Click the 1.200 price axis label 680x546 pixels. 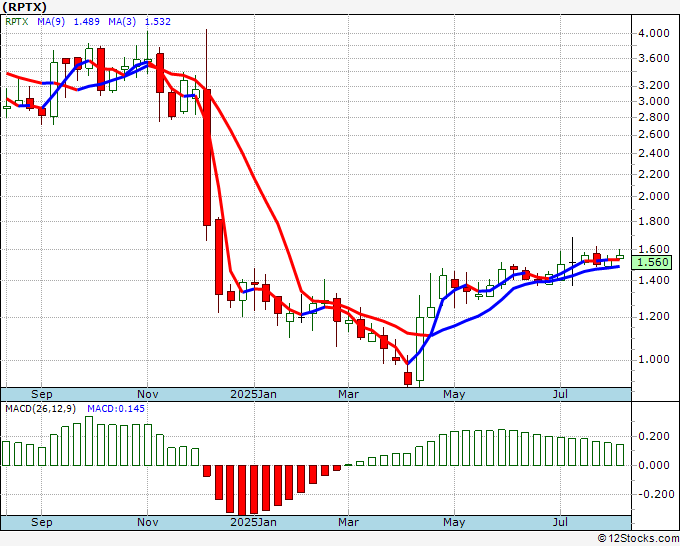click(x=654, y=317)
